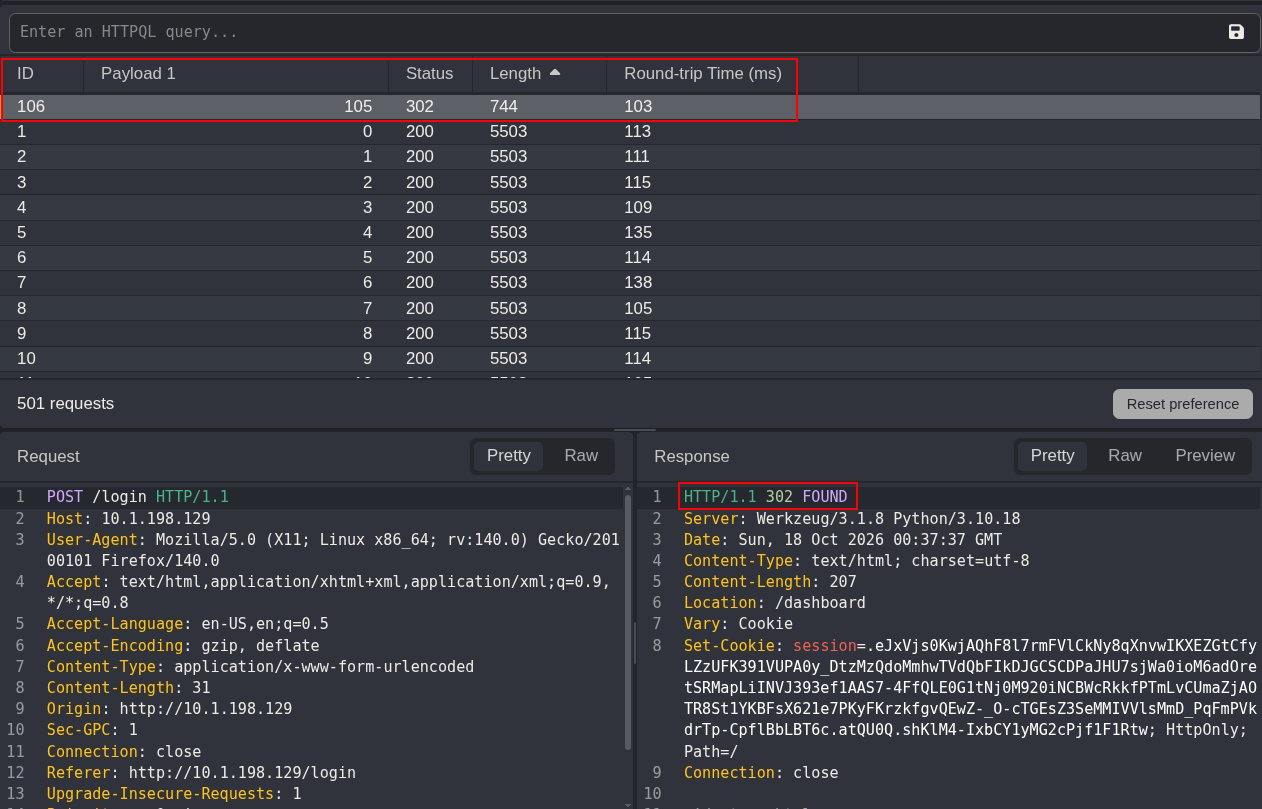Click the 'Origin: http://10.1.198.129' header
The image size is (1262, 809).
tap(170, 709)
